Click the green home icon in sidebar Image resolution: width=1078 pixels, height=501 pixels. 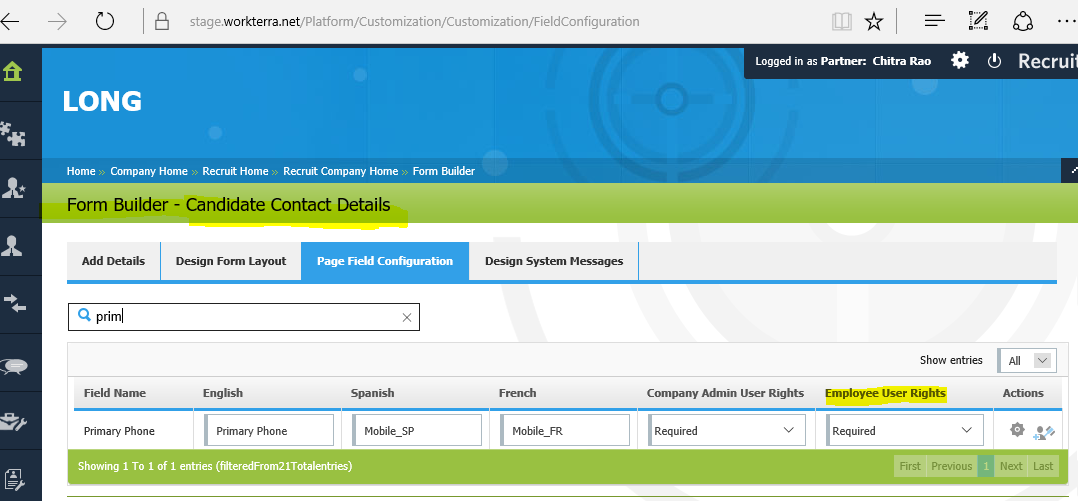pos(13,72)
